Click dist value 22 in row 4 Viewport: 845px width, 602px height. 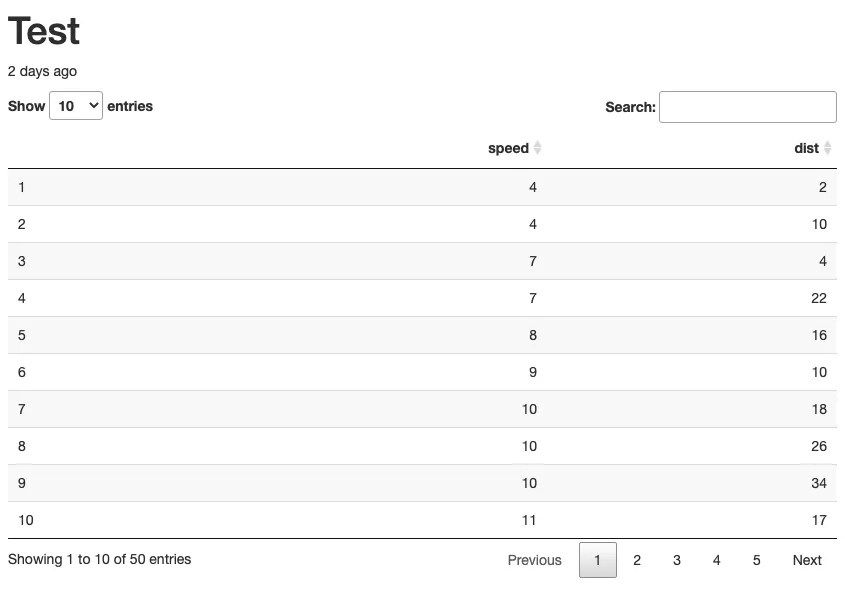click(x=818, y=298)
